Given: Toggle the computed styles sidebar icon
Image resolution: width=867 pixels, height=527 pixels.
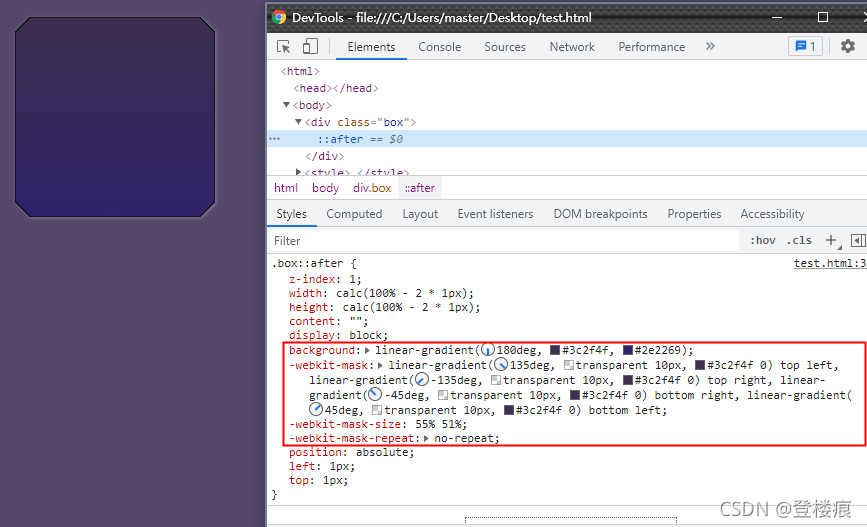Looking at the screenshot, I should 858,240.
